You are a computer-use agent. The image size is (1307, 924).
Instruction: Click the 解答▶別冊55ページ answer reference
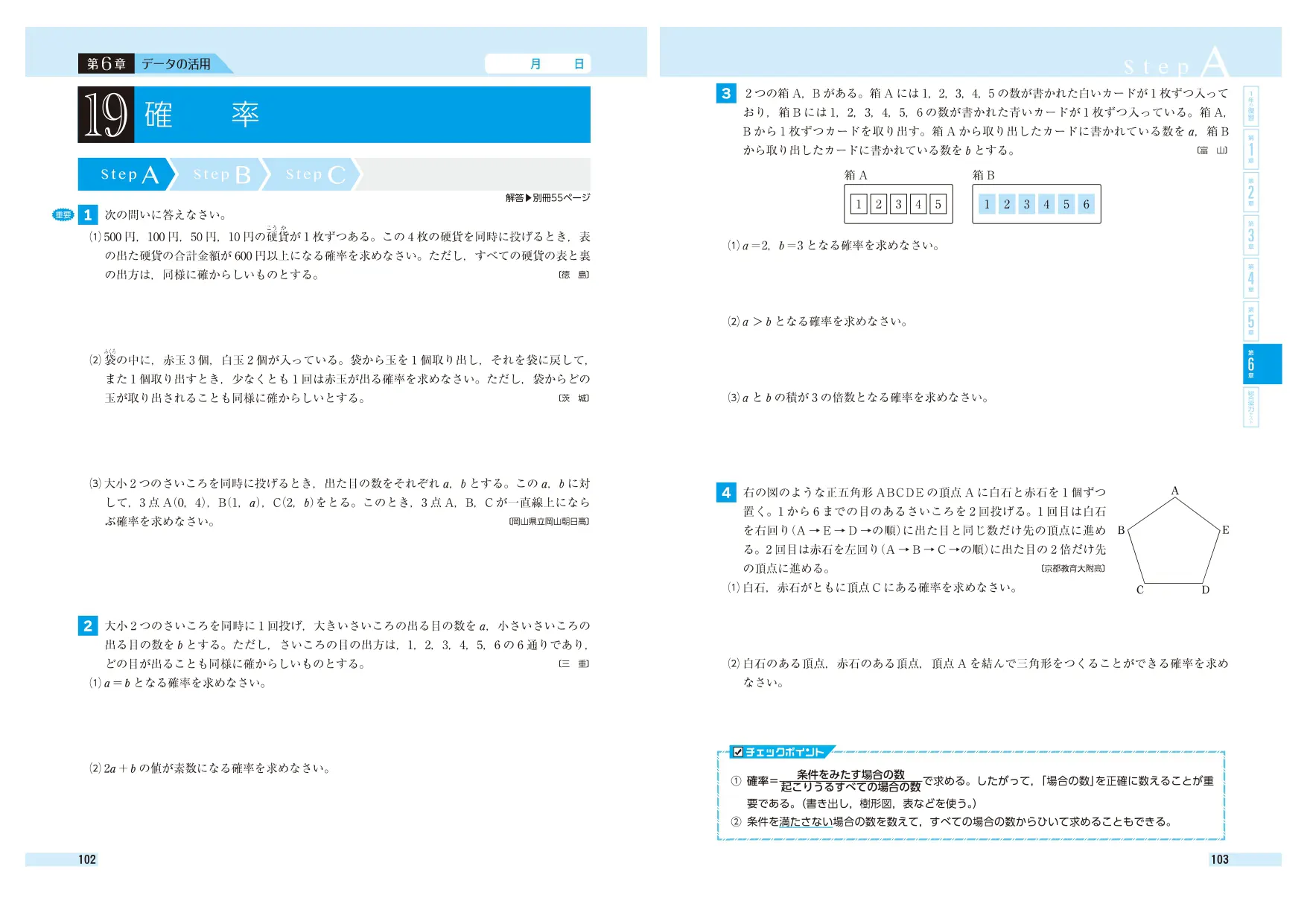click(x=547, y=198)
